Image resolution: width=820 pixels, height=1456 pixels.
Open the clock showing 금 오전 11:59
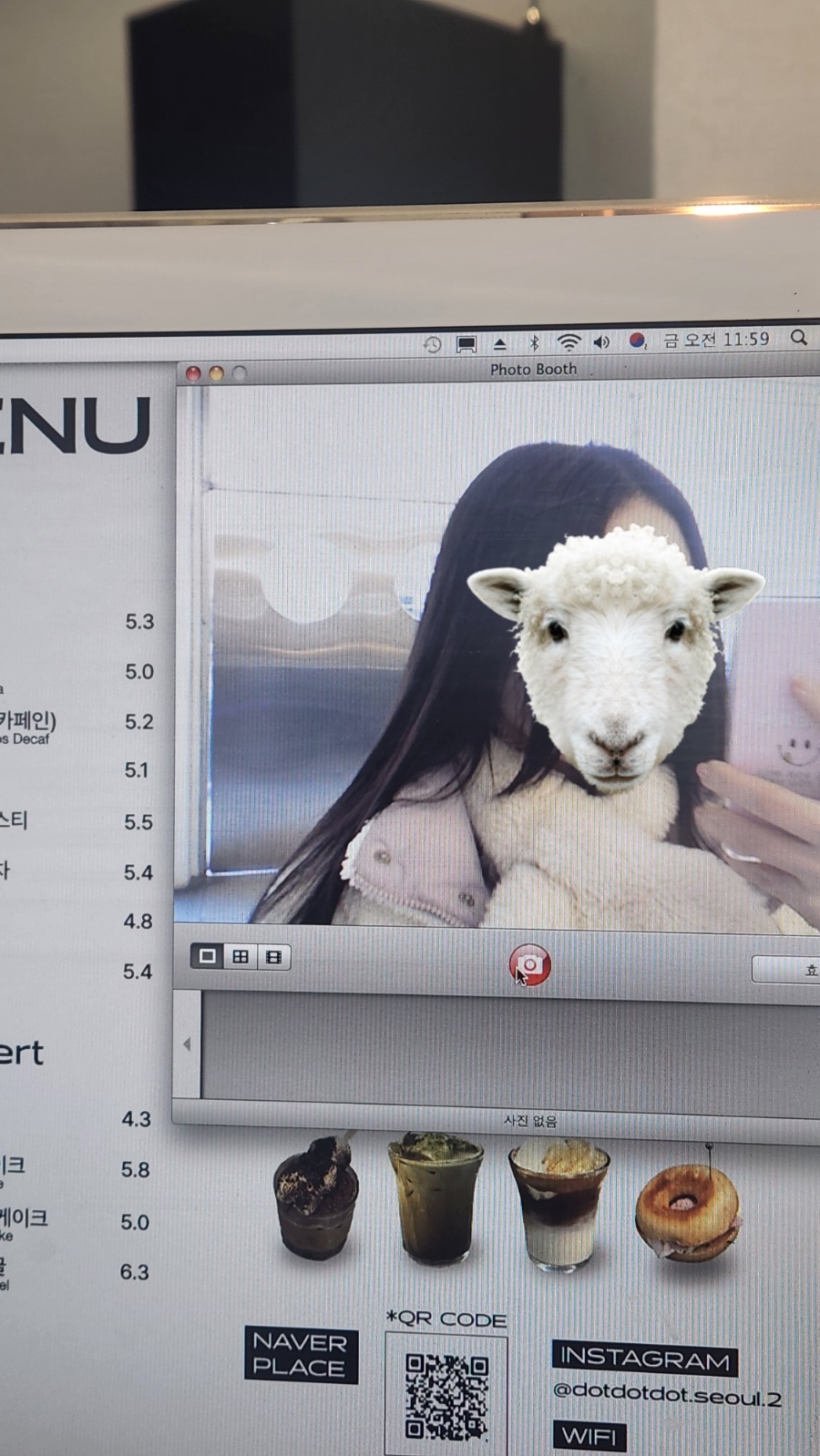coord(716,340)
